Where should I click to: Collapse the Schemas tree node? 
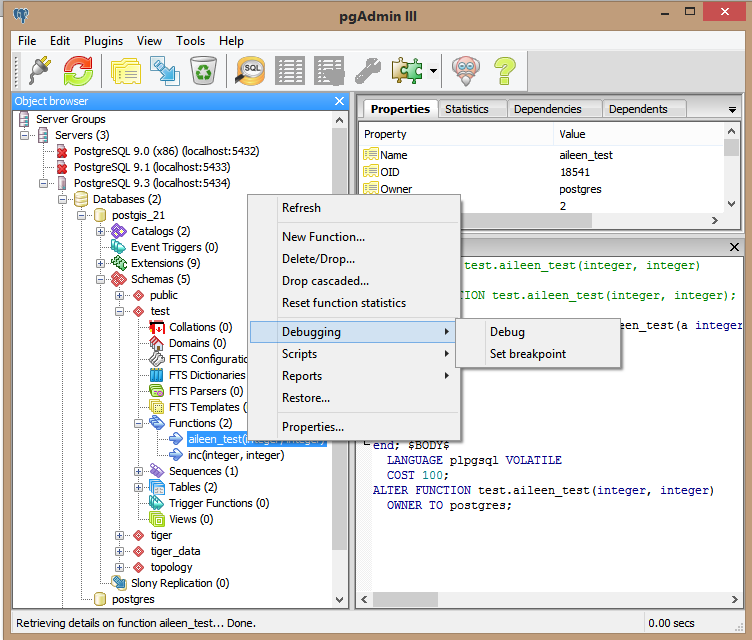101,279
